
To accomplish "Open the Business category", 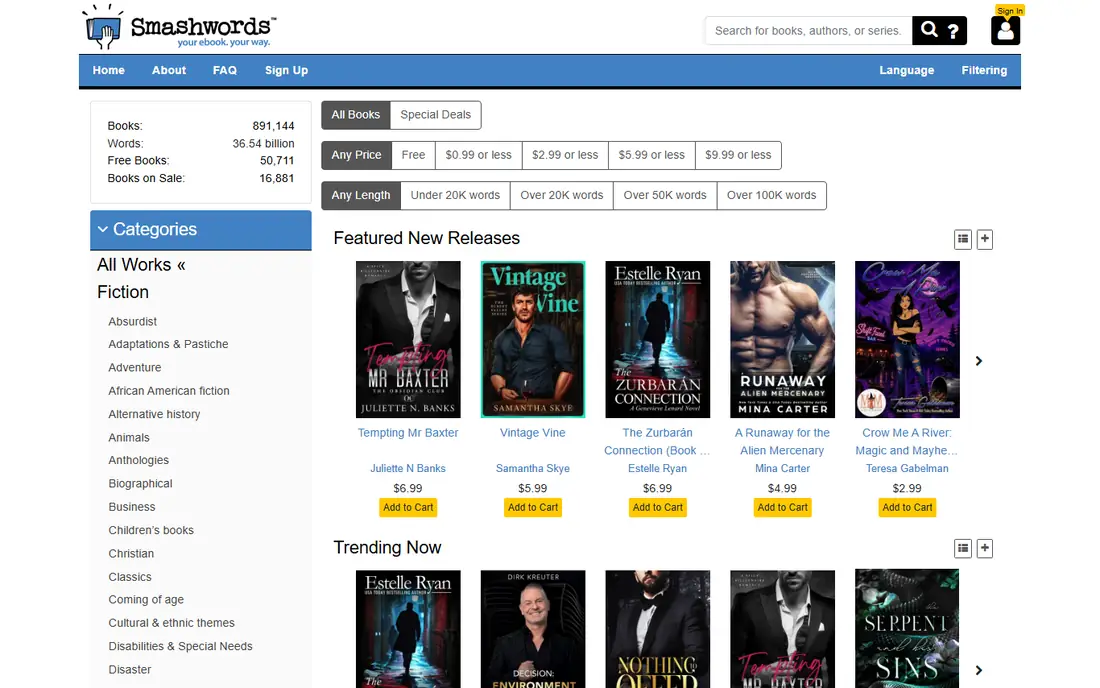I will (132, 507).
